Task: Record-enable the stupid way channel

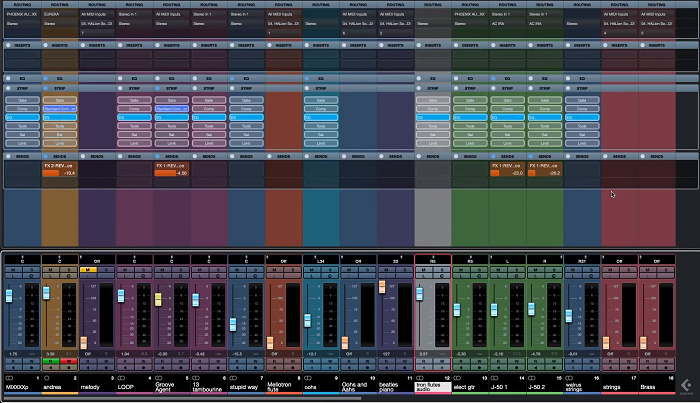Action: (255, 367)
